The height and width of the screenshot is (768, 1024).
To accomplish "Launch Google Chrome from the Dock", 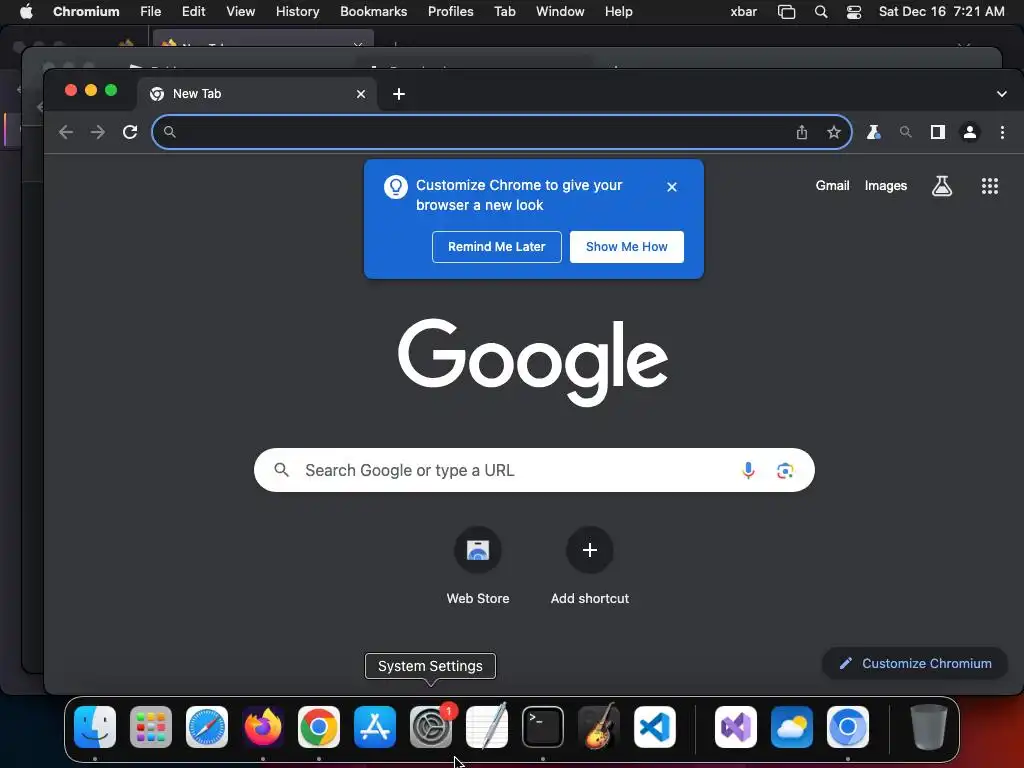I will tap(319, 727).
